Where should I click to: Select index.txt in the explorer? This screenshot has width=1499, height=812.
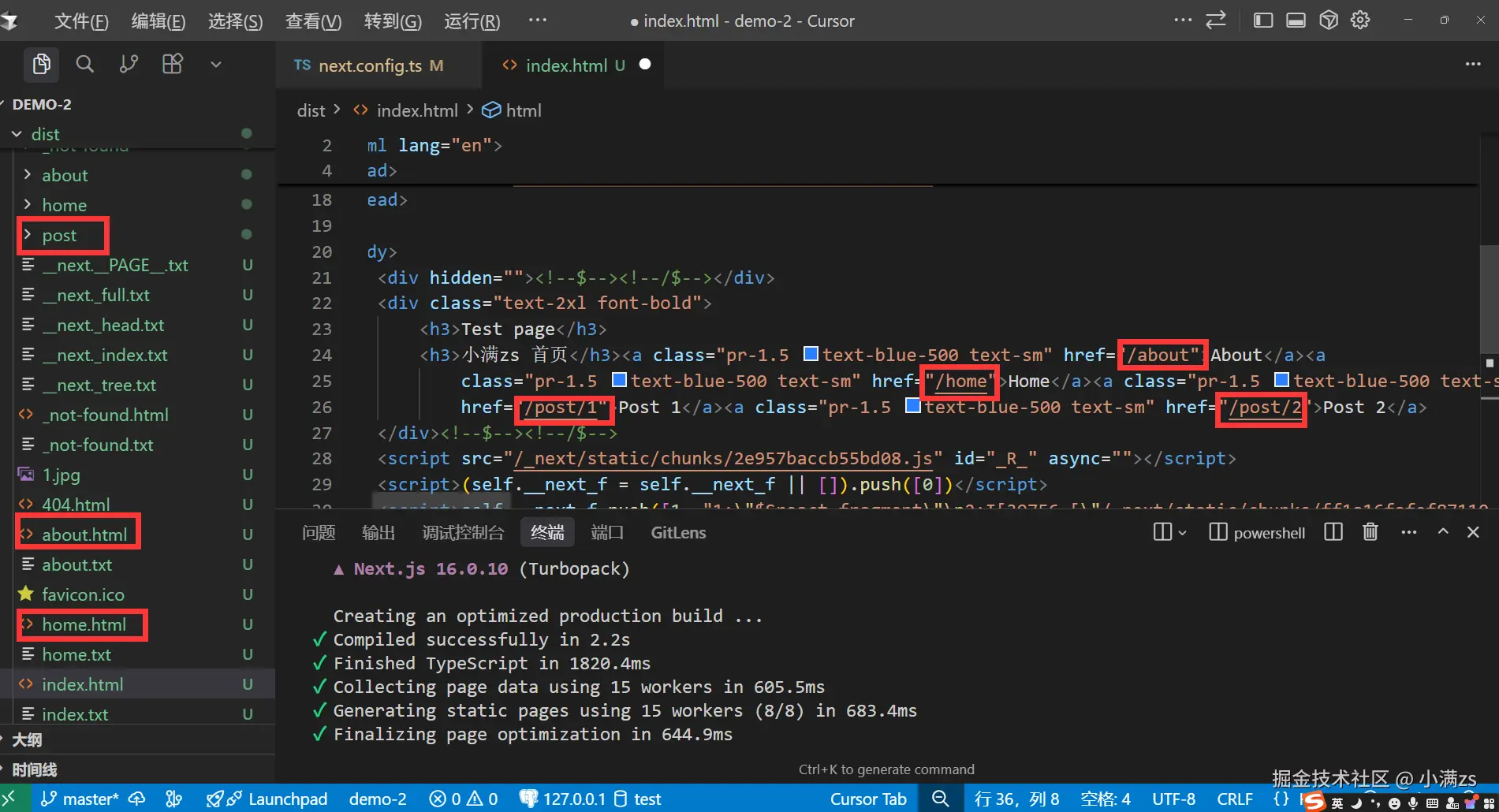[75, 714]
